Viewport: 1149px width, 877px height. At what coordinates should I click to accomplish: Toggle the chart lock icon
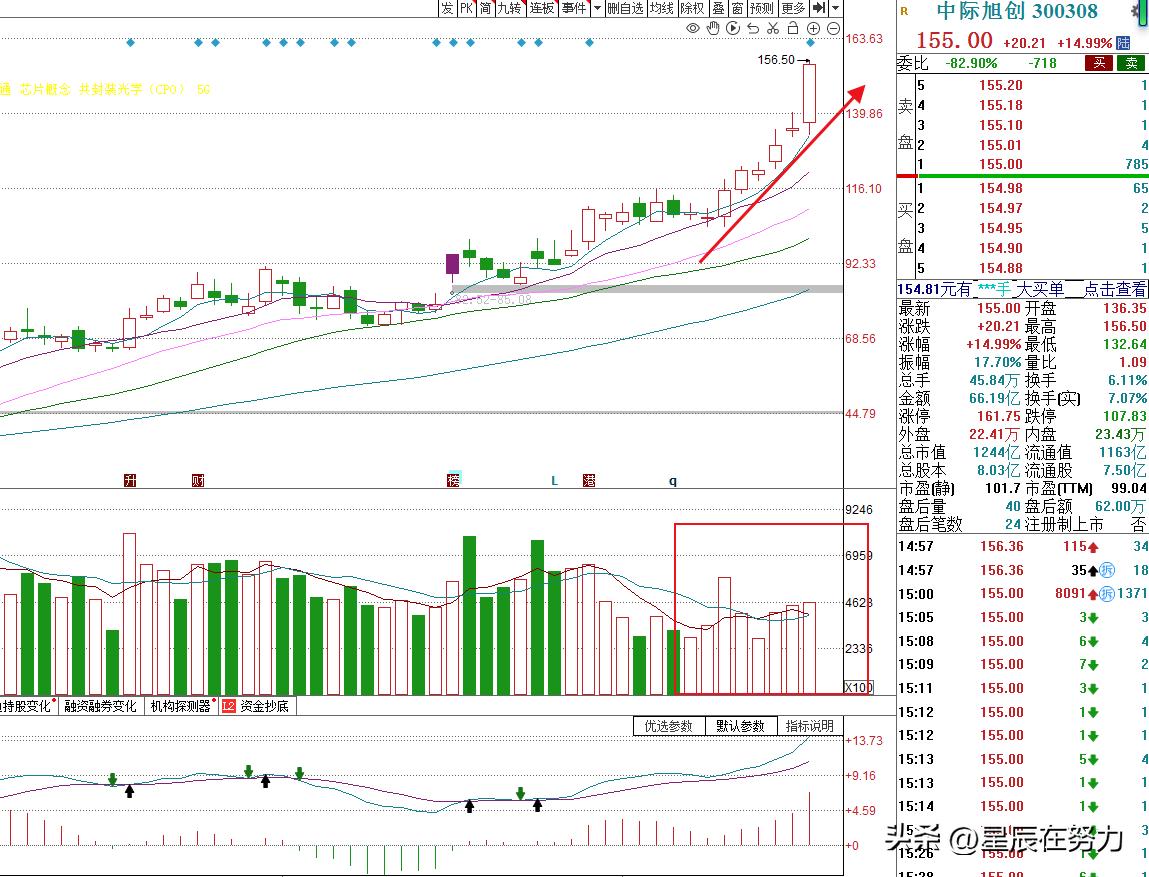point(792,29)
